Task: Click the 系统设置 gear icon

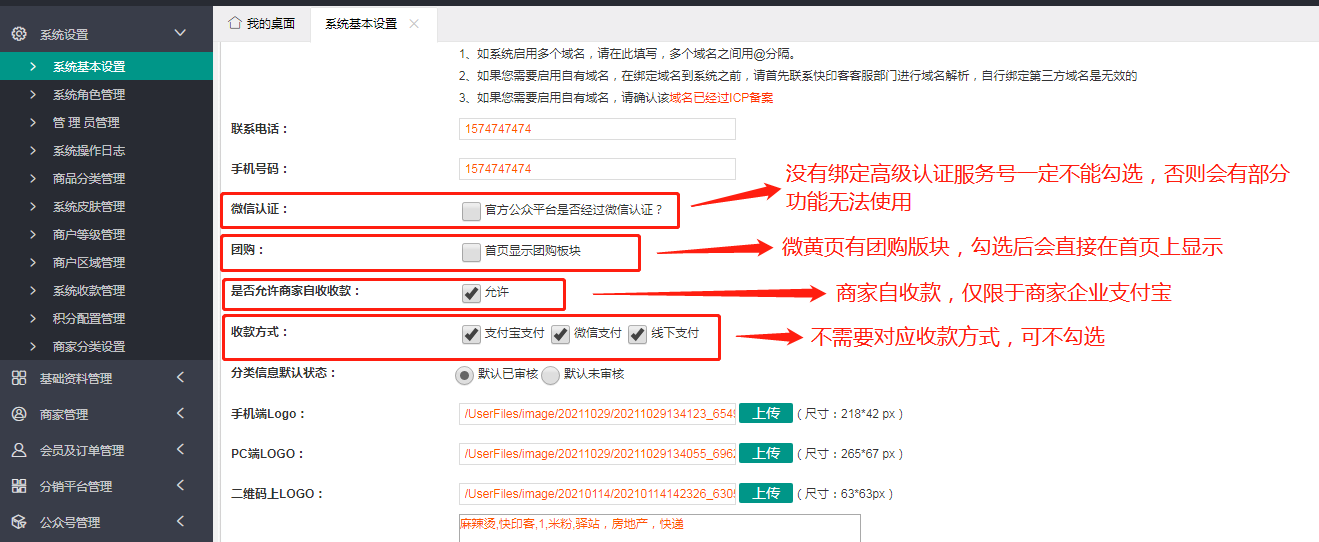Action: pos(18,34)
